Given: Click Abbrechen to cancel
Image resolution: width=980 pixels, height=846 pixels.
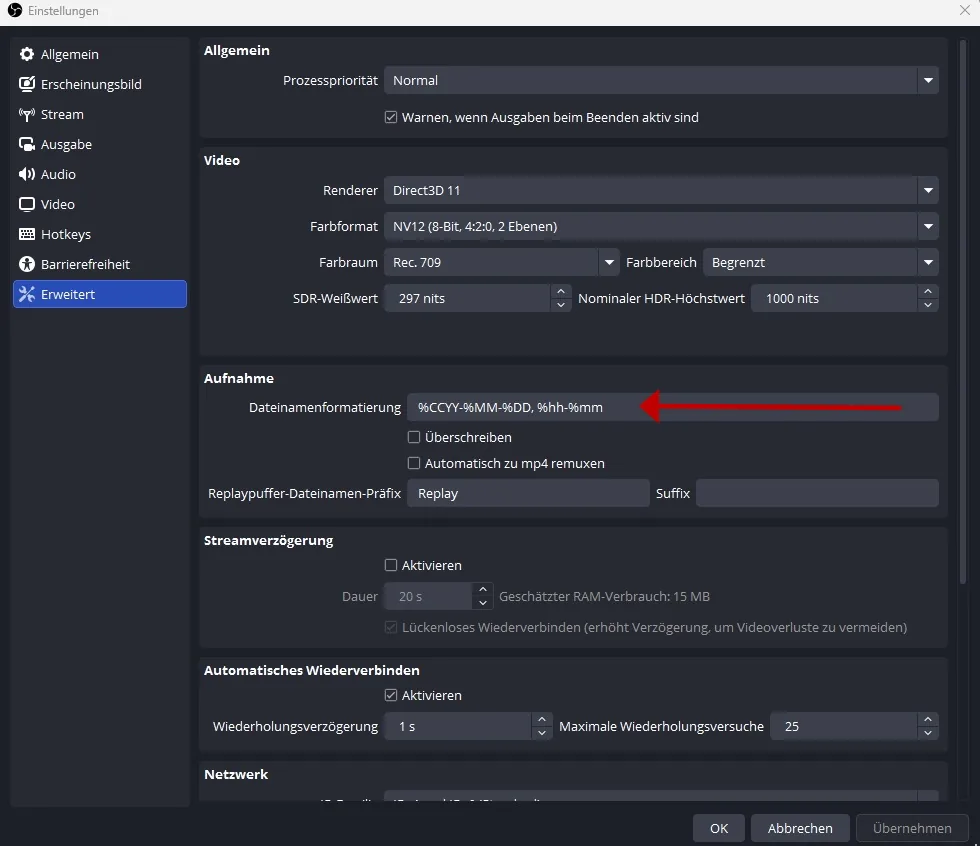Looking at the screenshot, I should tap(800, 829).
